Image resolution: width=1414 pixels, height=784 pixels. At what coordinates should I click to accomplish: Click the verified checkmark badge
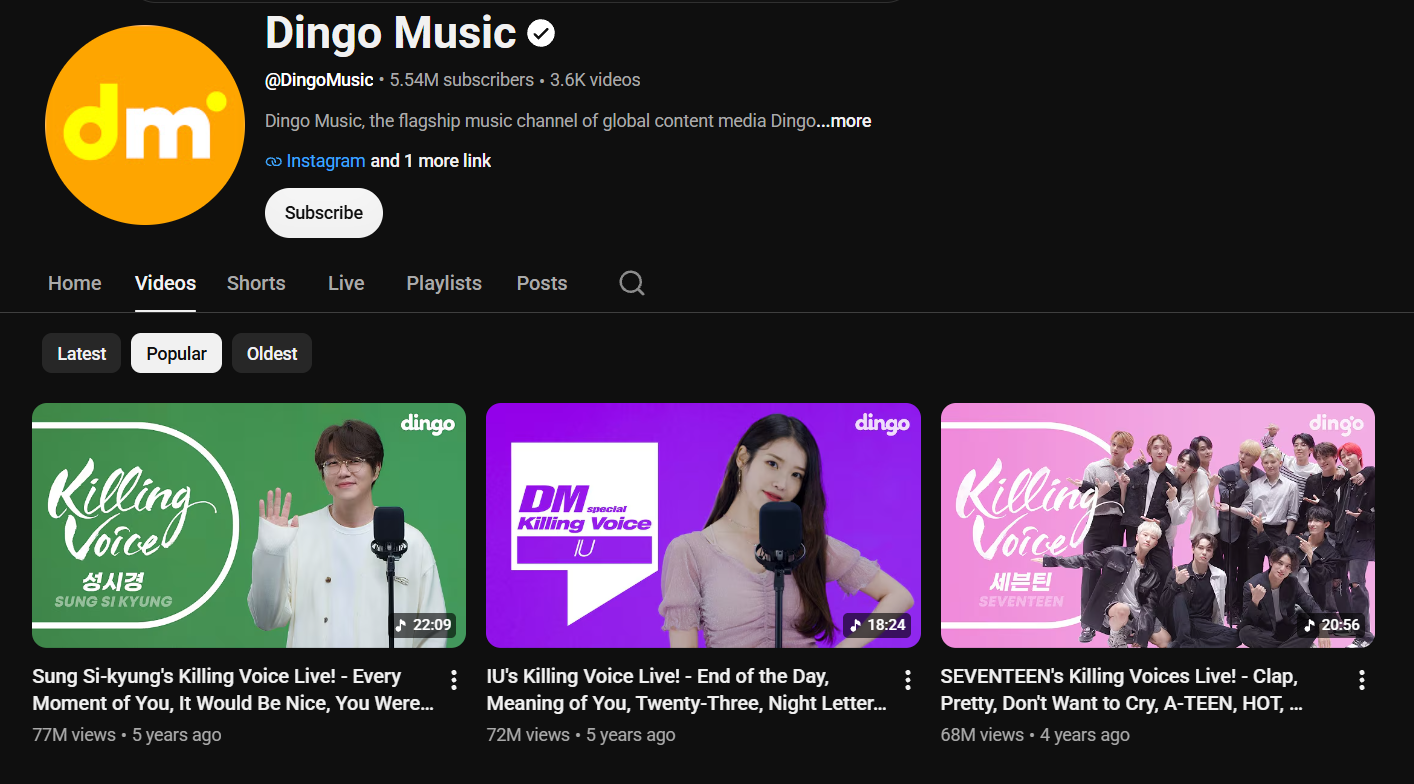(541, 34)
